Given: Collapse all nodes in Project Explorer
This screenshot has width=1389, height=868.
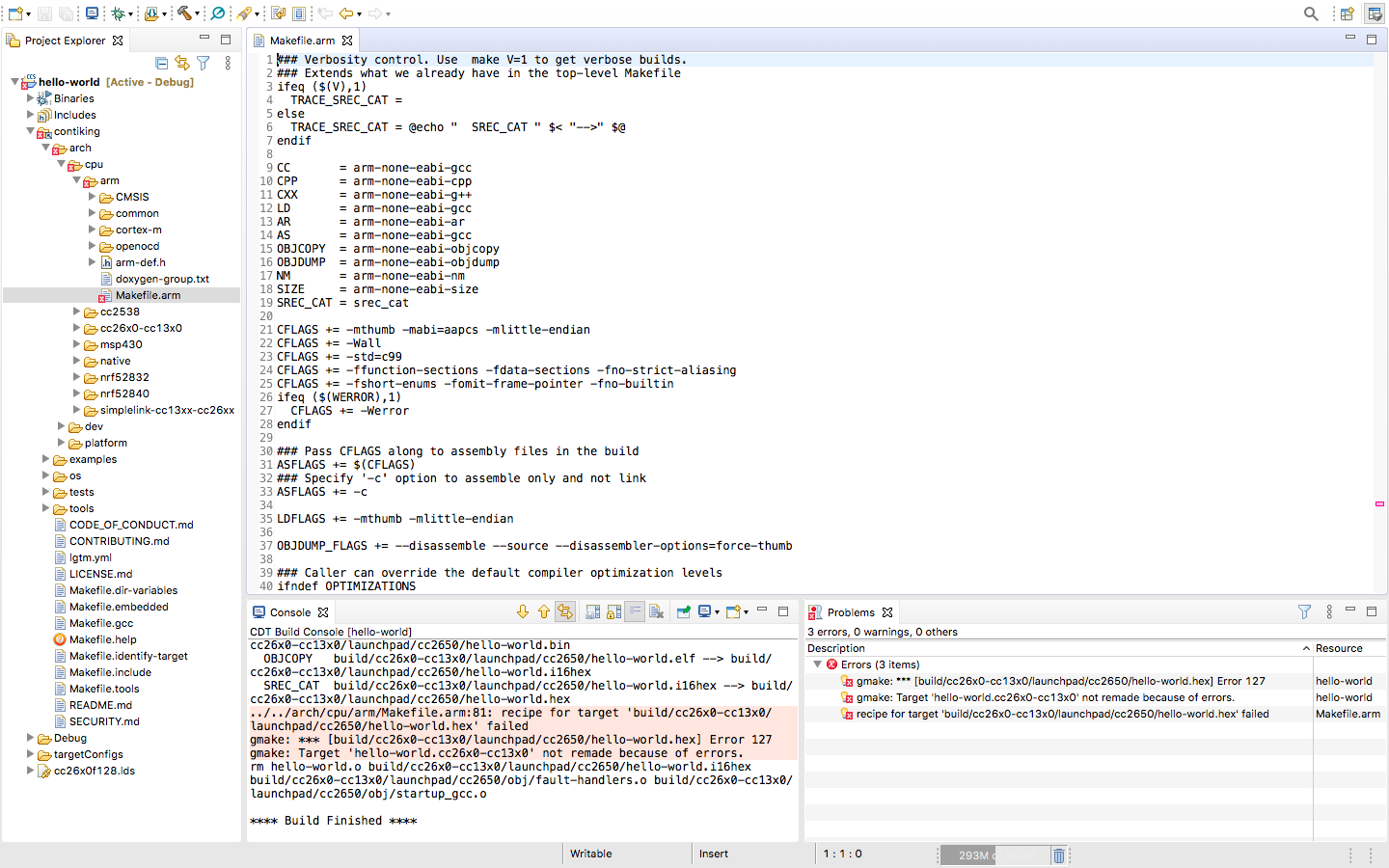Looking at the screenshot, I should [161, 62].
